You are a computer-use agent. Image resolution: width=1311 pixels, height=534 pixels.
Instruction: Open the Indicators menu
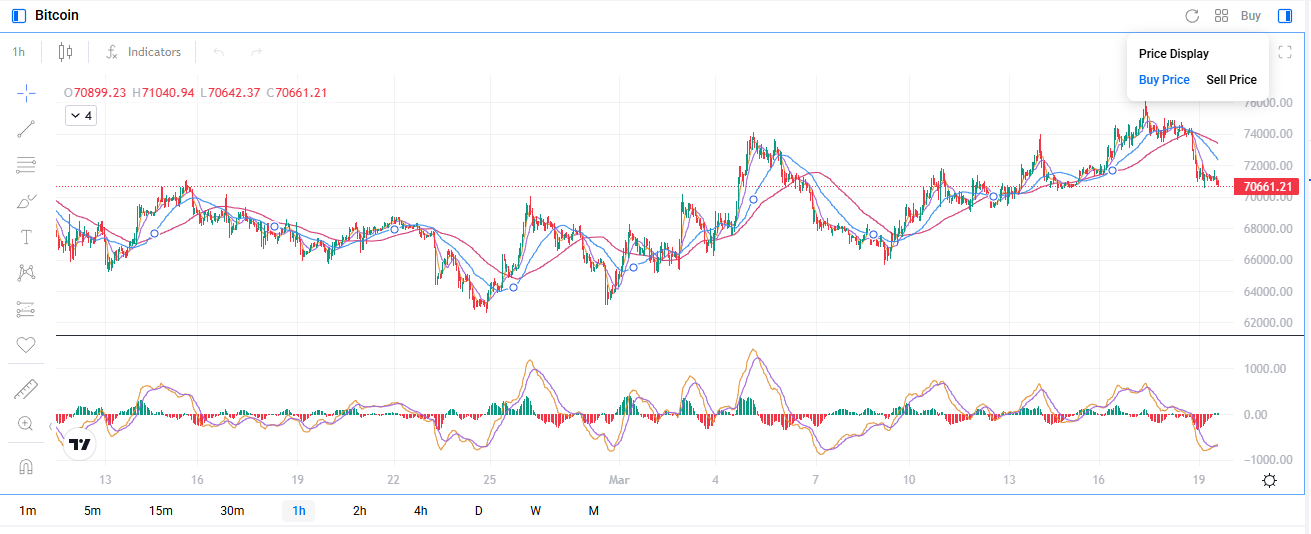pos(144,52)
